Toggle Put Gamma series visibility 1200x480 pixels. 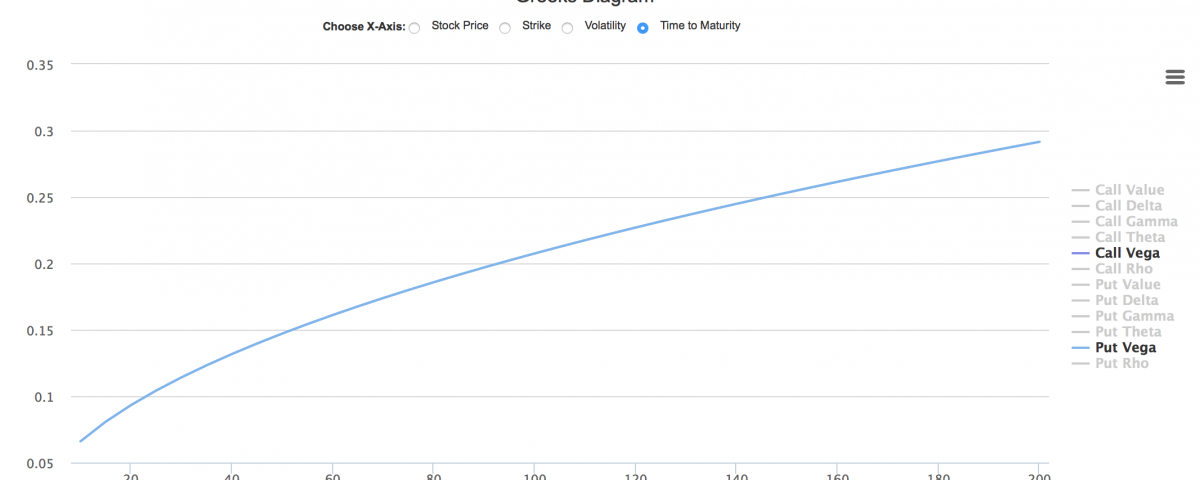1135,316
